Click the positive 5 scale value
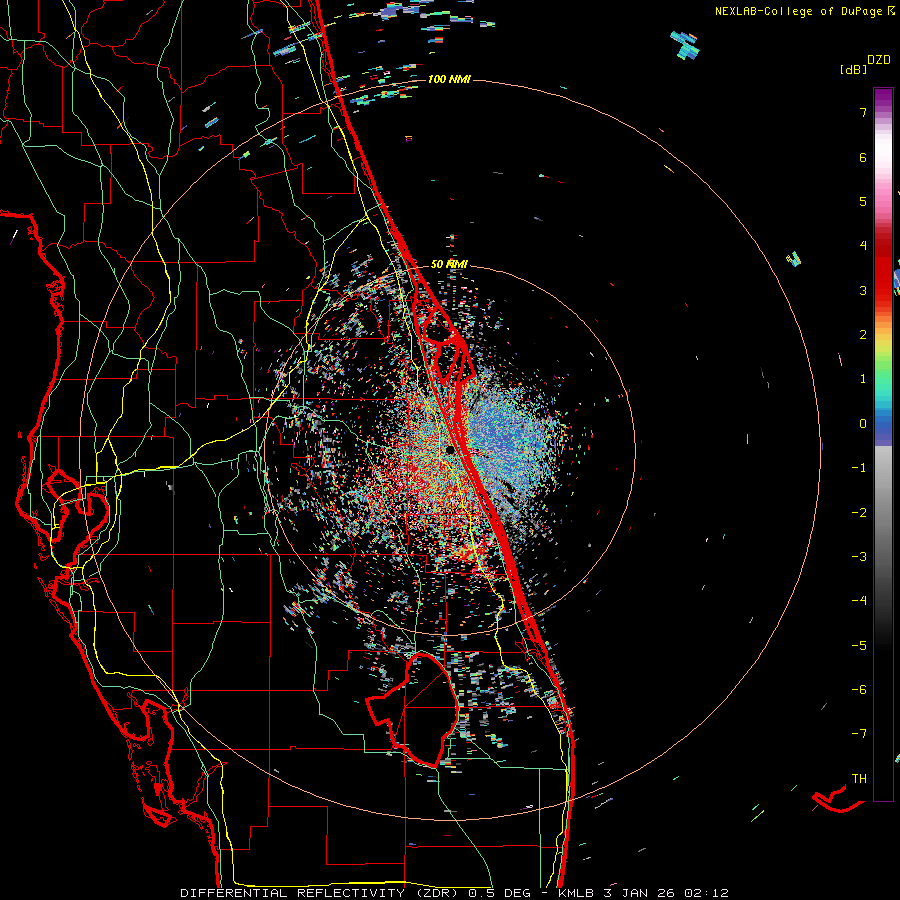Screen dimensions: 900x900 point(863,201)
